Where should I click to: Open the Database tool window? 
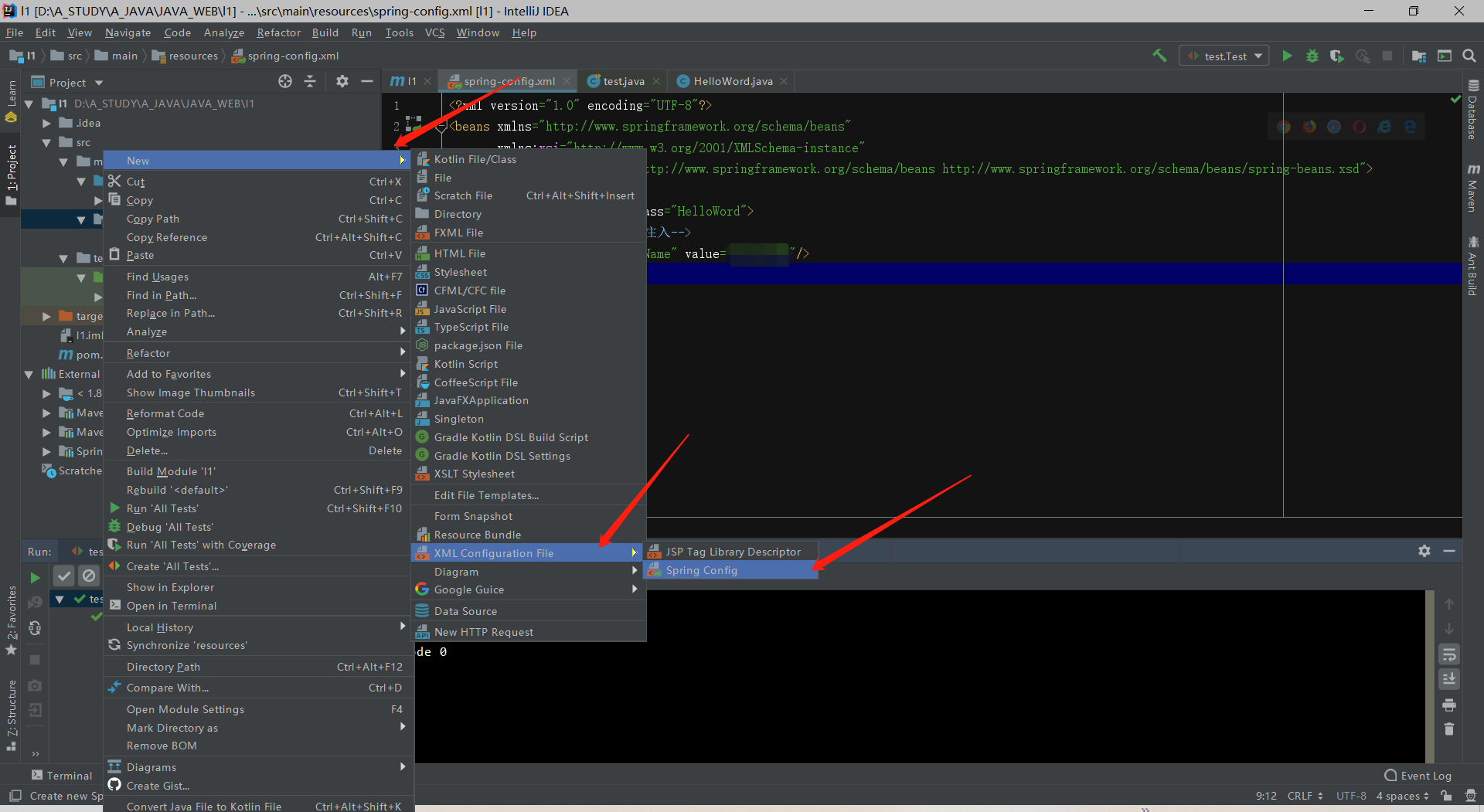[x=1473, y=110]
